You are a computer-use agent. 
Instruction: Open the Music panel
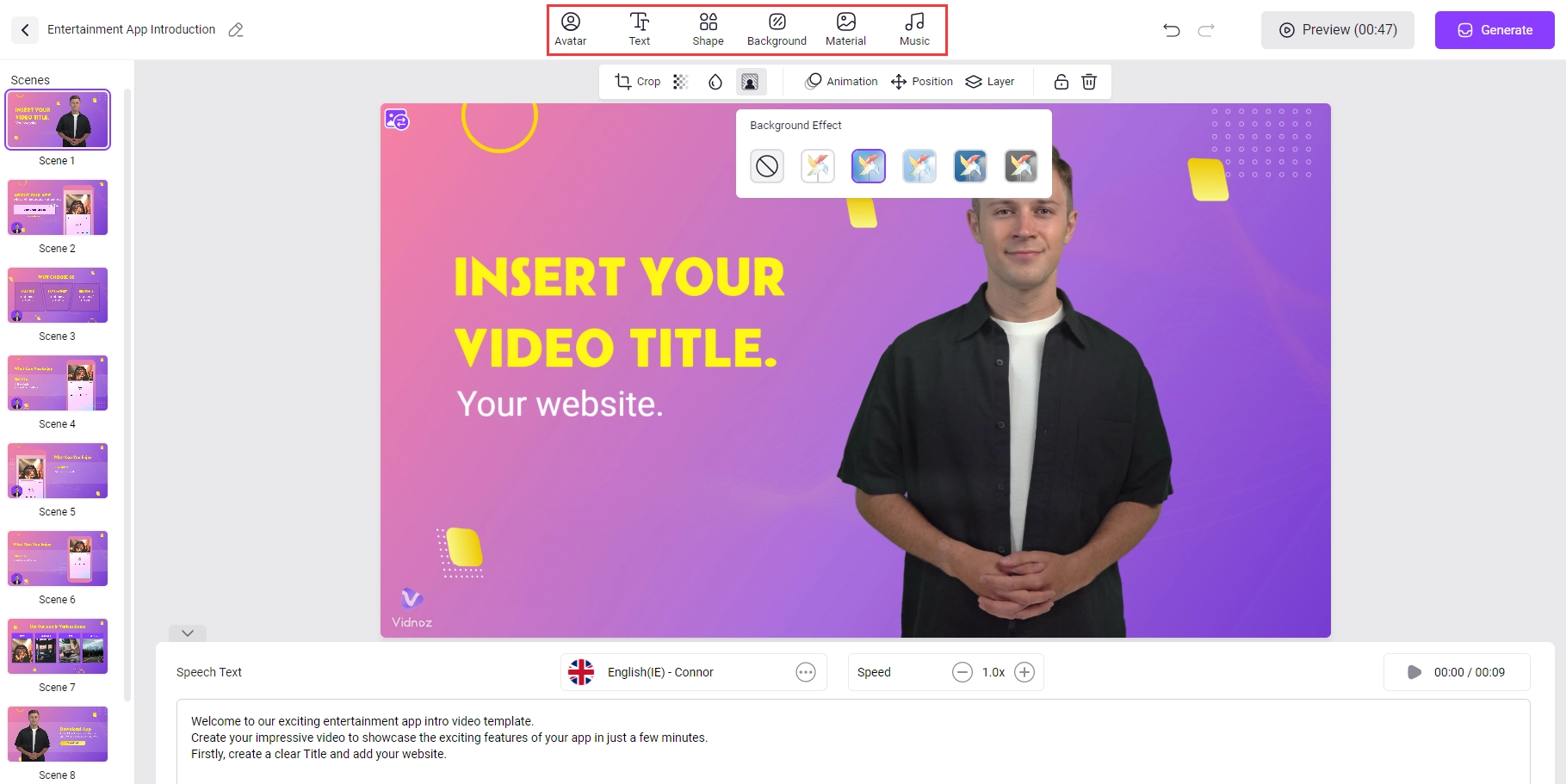pos(914,29)
